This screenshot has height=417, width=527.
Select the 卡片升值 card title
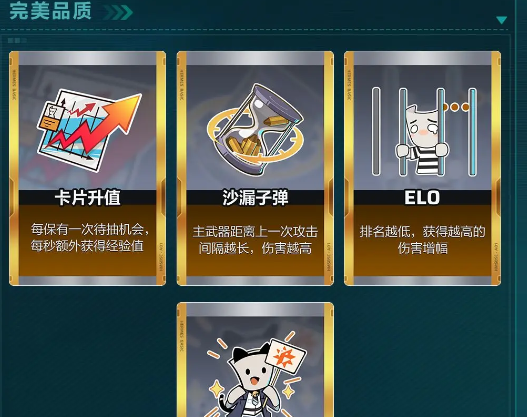point(88,198)
